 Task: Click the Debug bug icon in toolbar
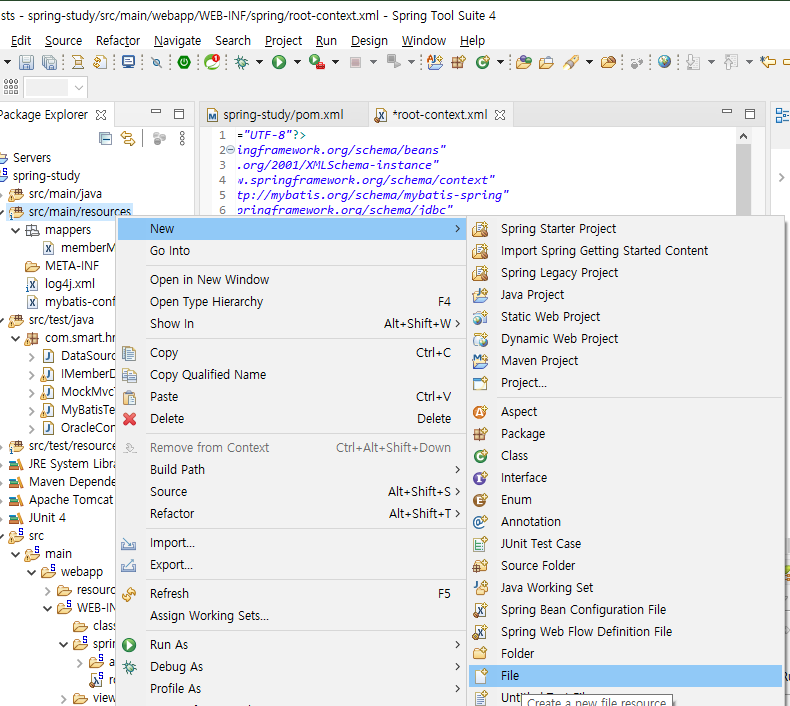242,62
